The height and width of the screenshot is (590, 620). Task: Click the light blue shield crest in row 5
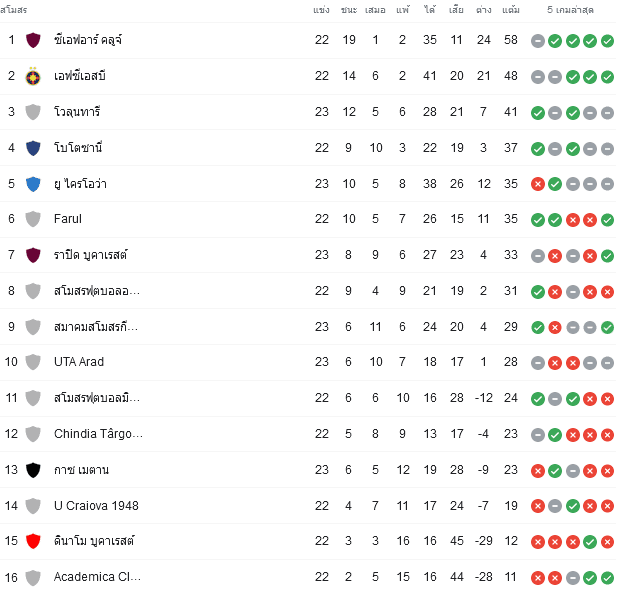coord(33,184)
